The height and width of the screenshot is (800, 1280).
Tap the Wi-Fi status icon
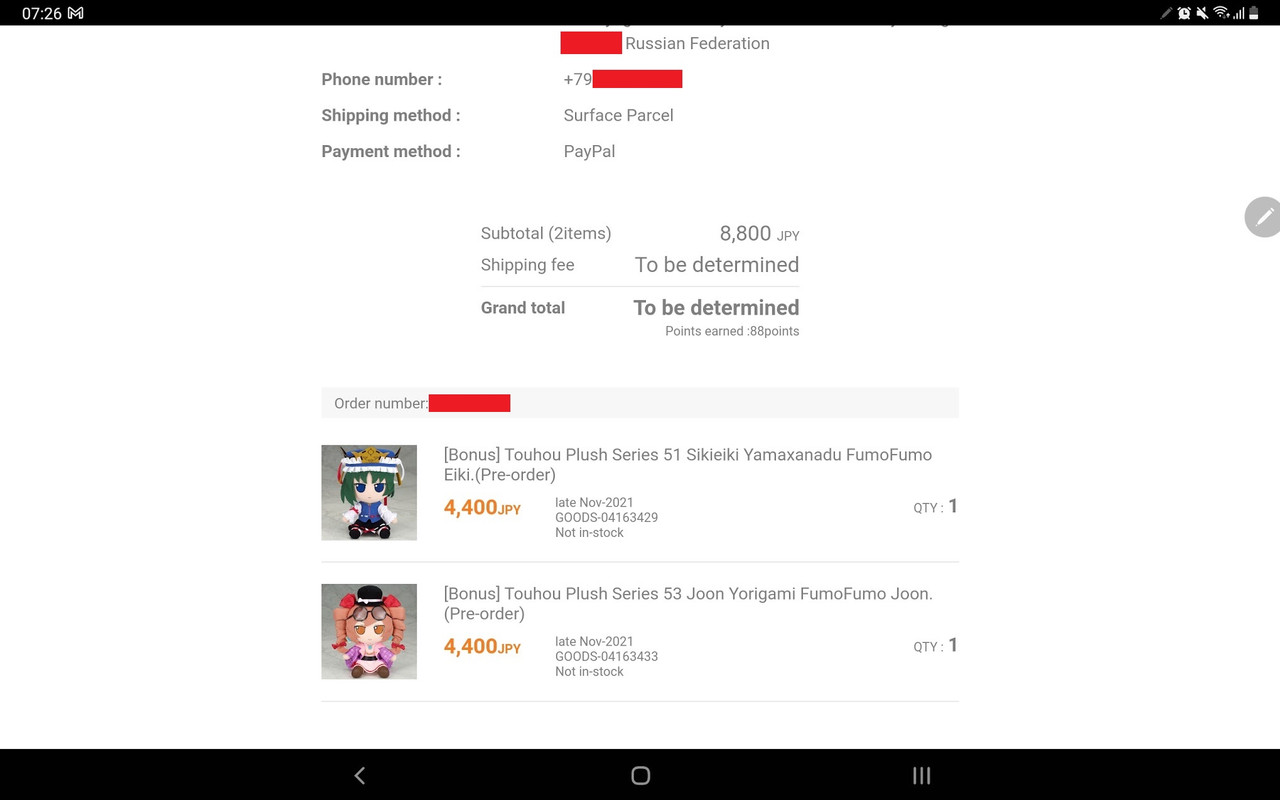point(1221,13)
